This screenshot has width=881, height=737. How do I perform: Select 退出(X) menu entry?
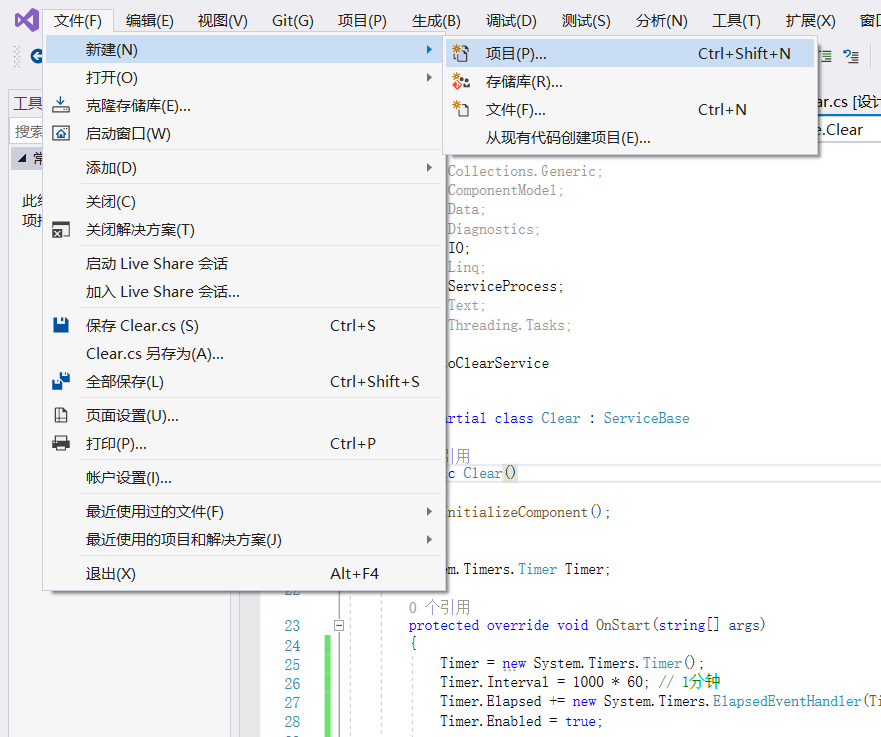(244, 574)
